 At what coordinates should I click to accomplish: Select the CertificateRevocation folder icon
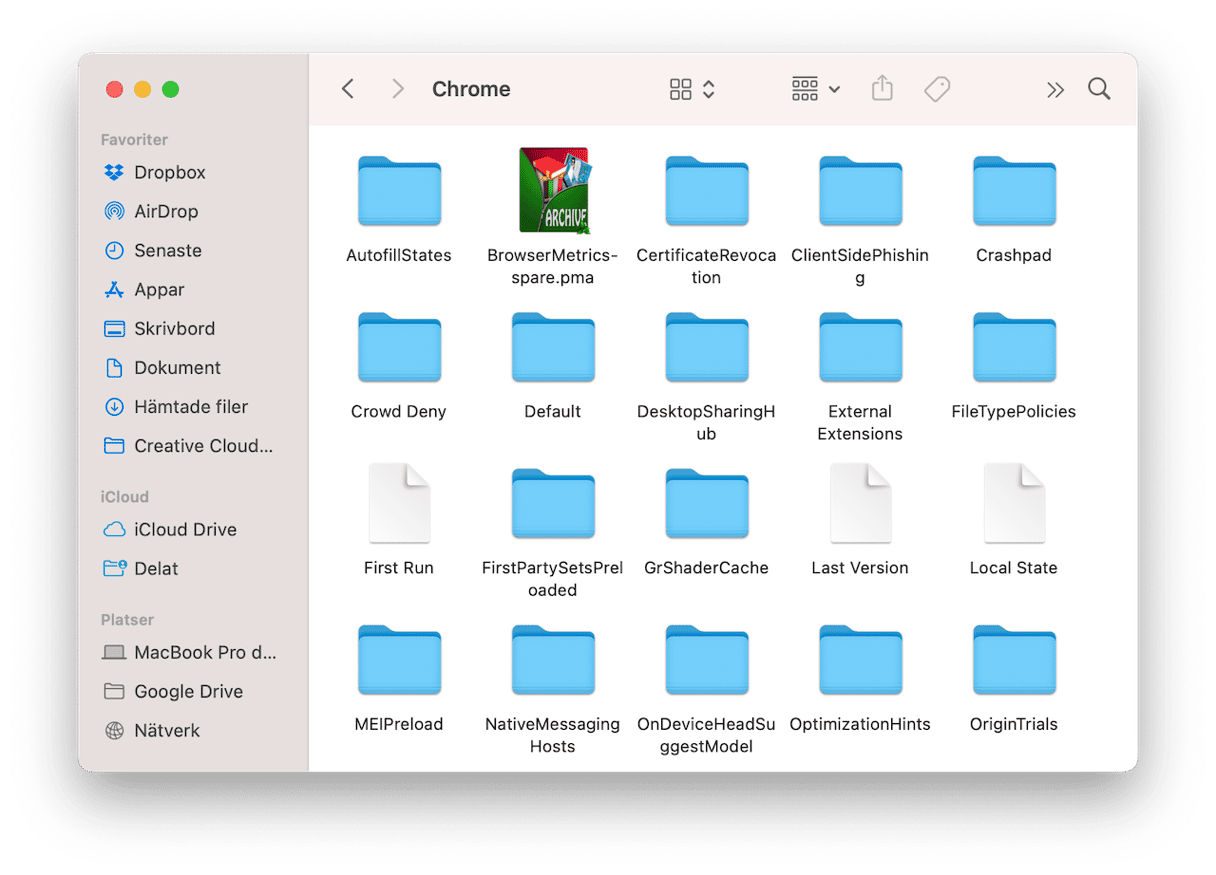pyautogui.click(x=707, y=191)
